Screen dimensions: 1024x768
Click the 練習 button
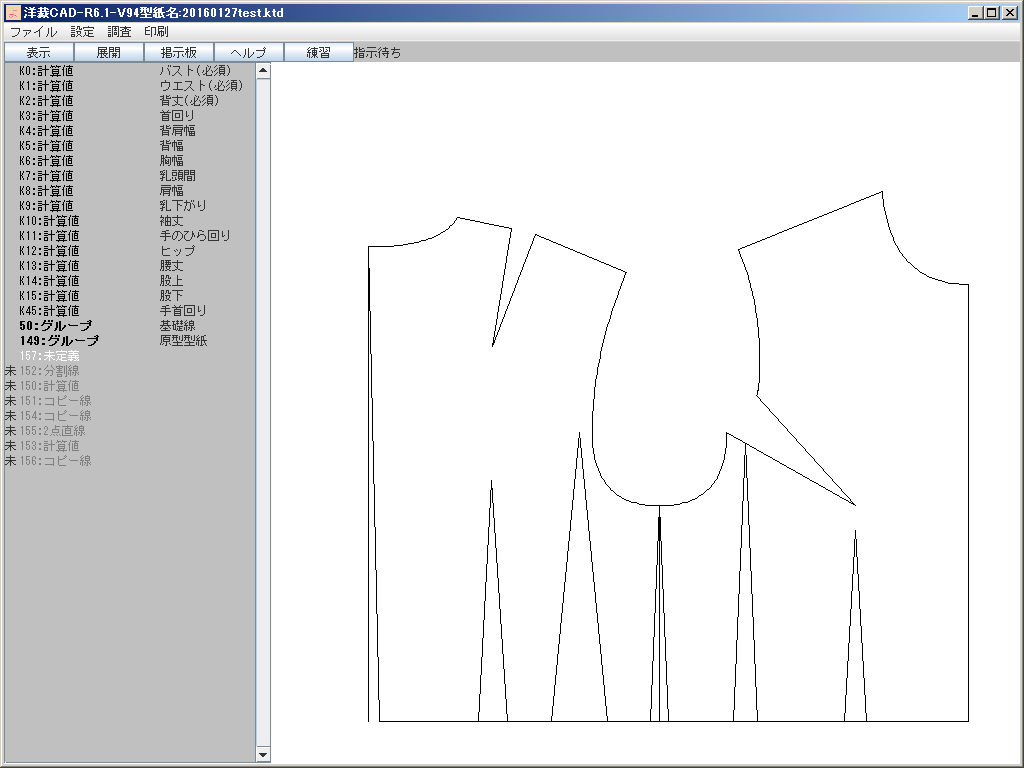319,52
